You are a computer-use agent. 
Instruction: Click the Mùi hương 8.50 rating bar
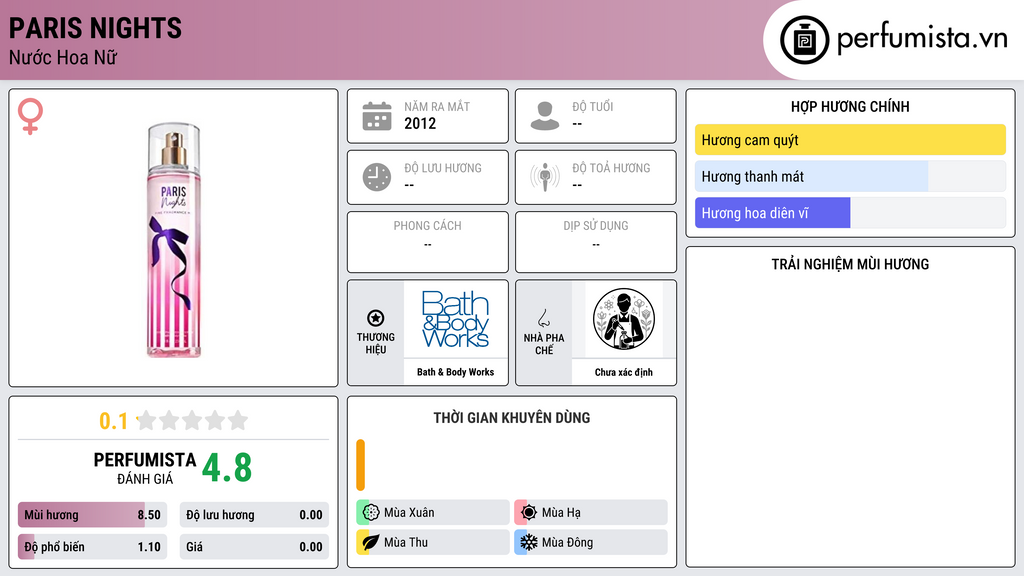coord(92,515)
